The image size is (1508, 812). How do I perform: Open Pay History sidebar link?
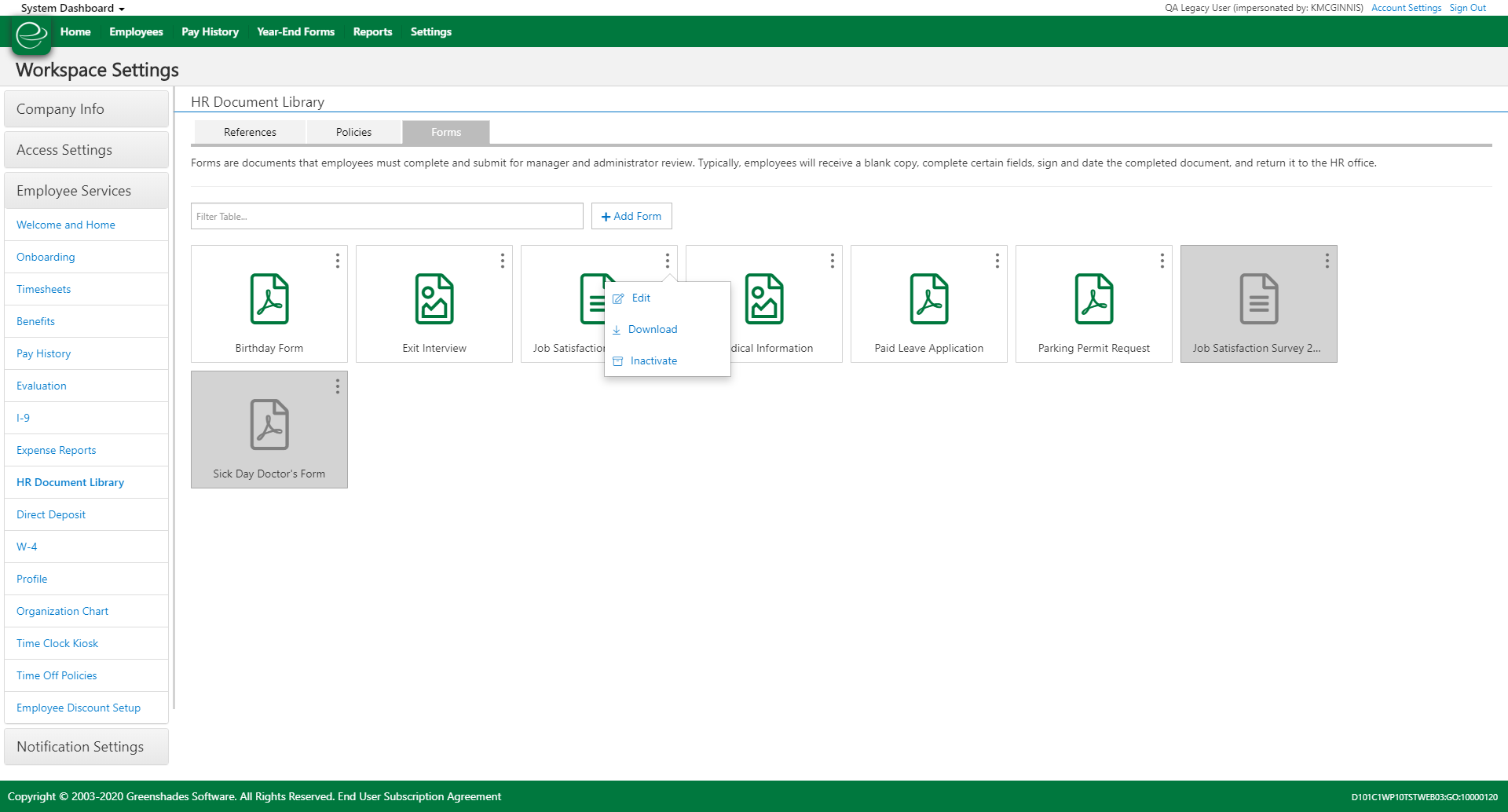[x=43, y=353]
